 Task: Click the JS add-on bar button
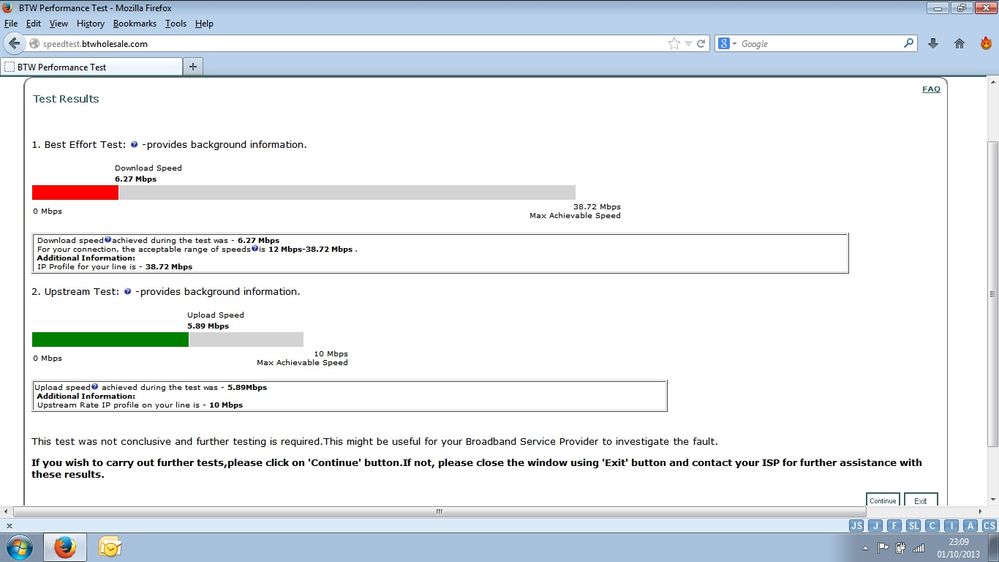(856, 526)
